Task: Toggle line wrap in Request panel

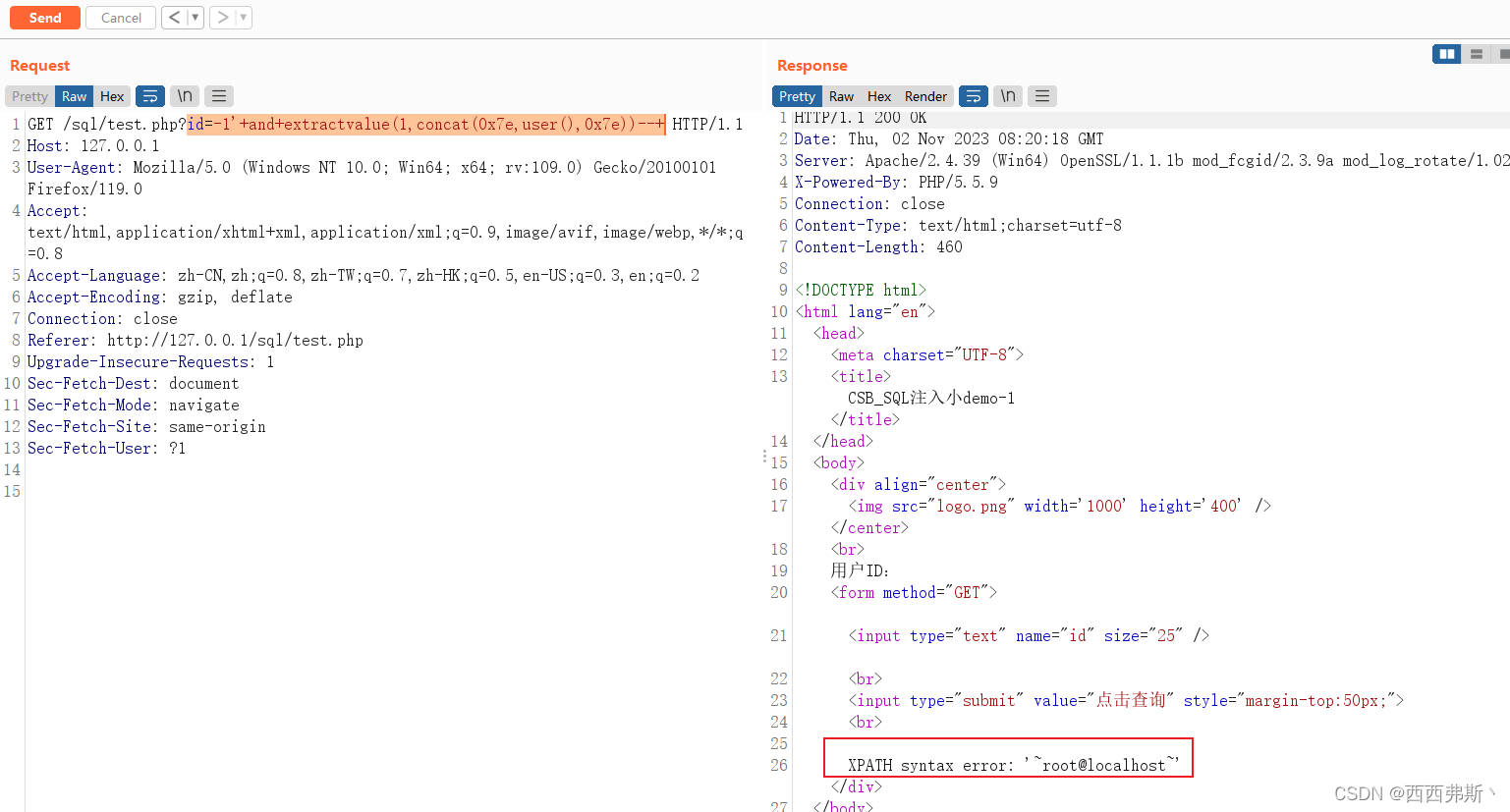Action: tap(150, 96)
